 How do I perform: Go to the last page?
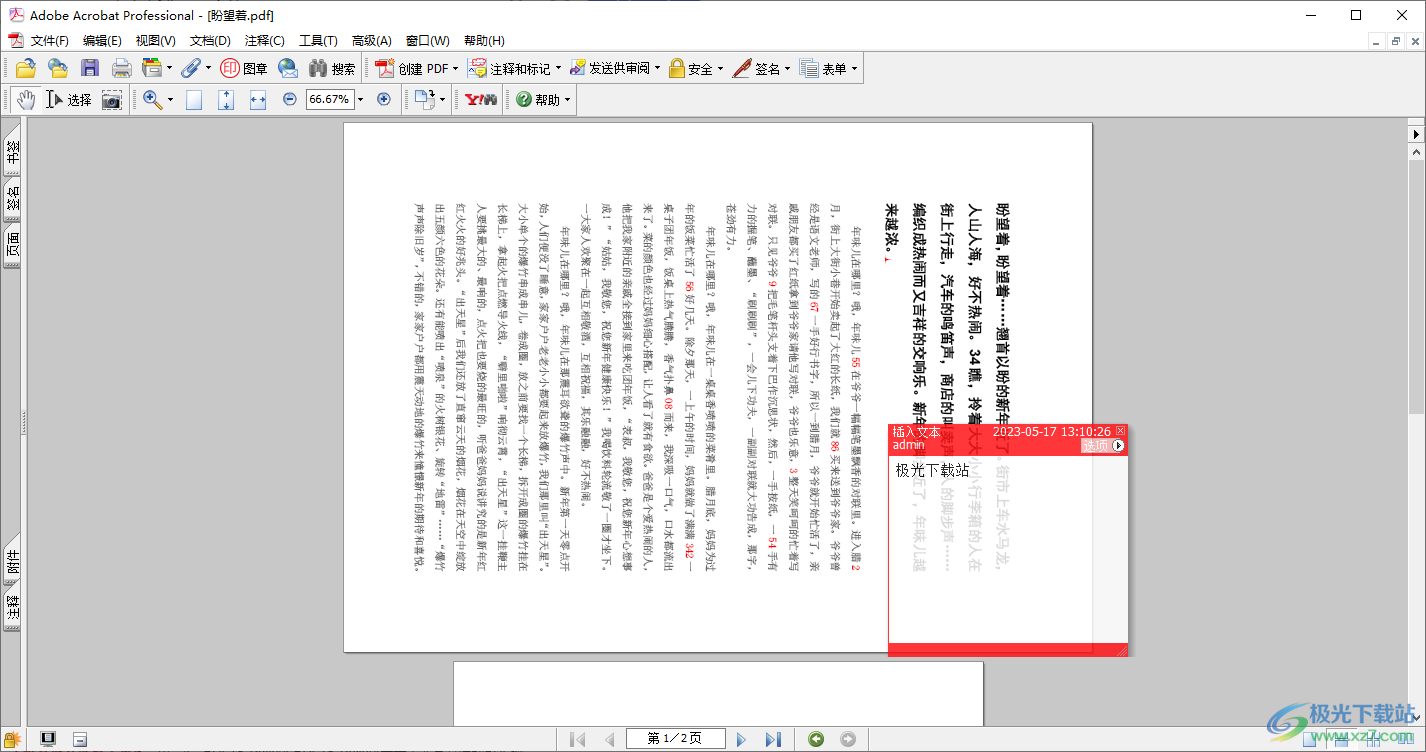(772, 739)
